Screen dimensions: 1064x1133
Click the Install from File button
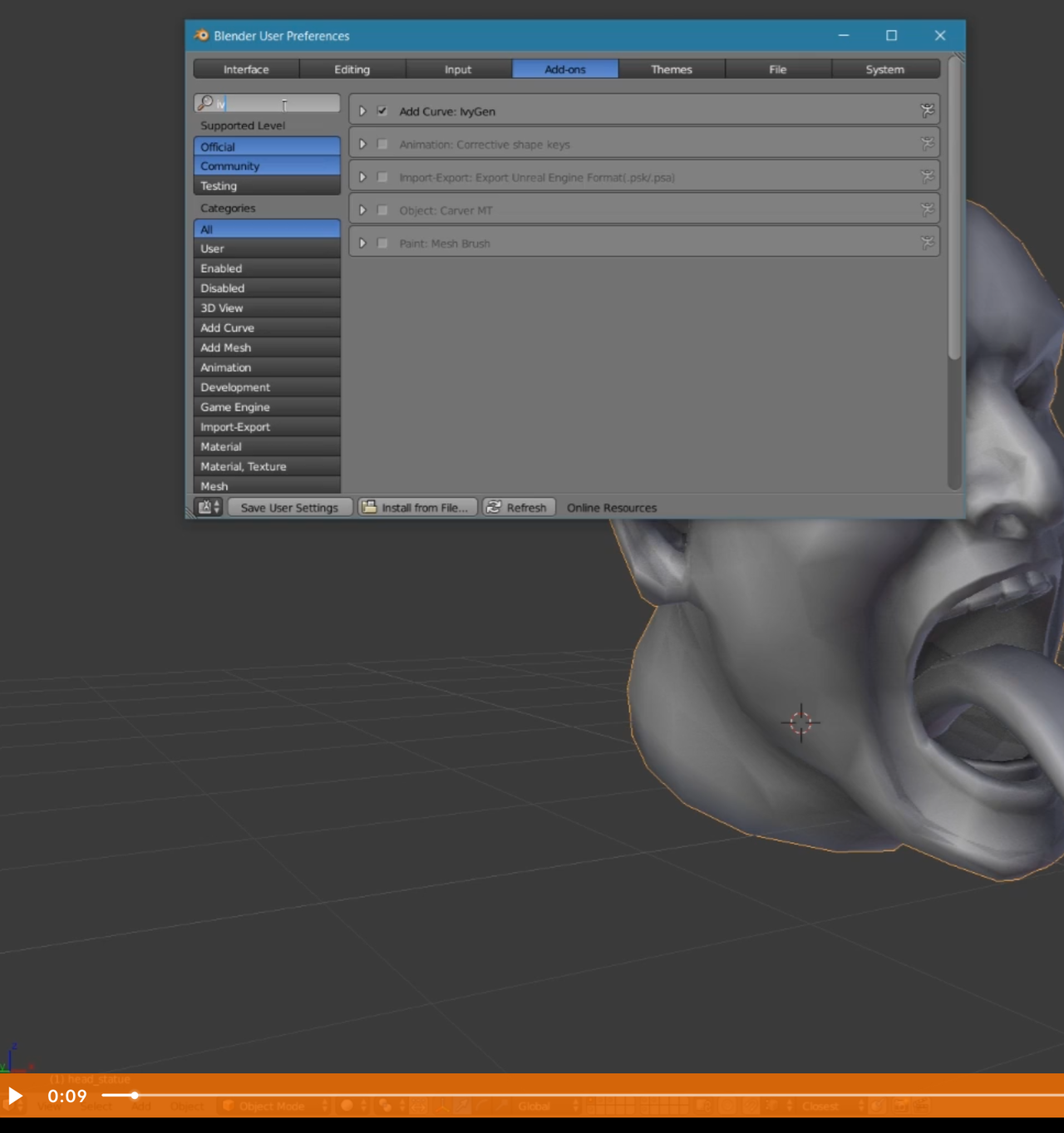pyautogui.click(x=418, y=507)
